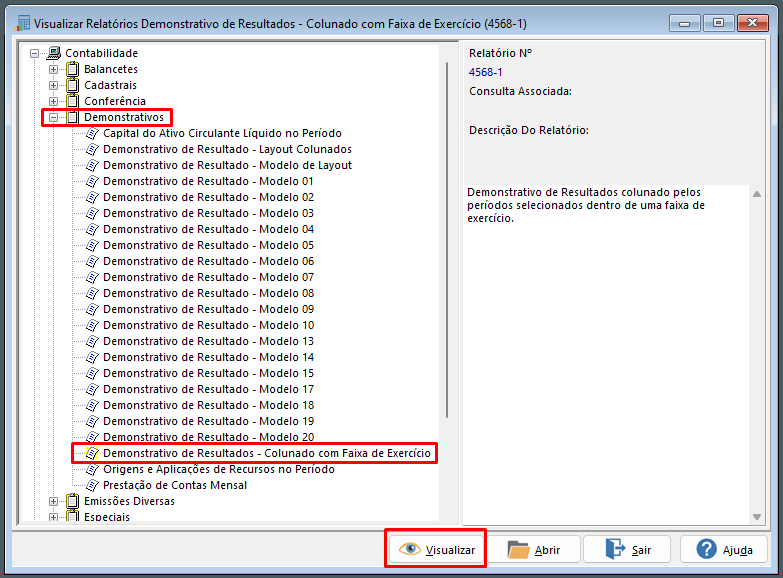The image size is (783, 578).
Task: Expand the Especiais folder node
Action: (53, 517)
